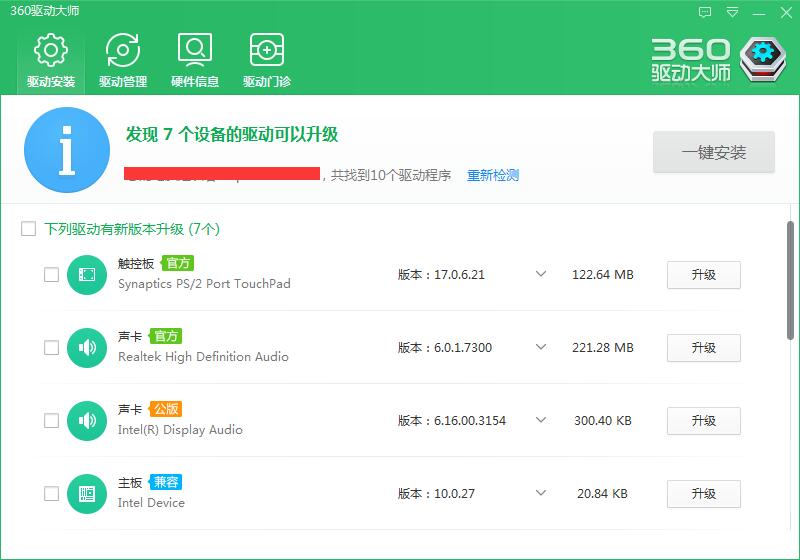Click the '300.40 KB' size value
The image size is (800, 560).
tap(603, 420)
